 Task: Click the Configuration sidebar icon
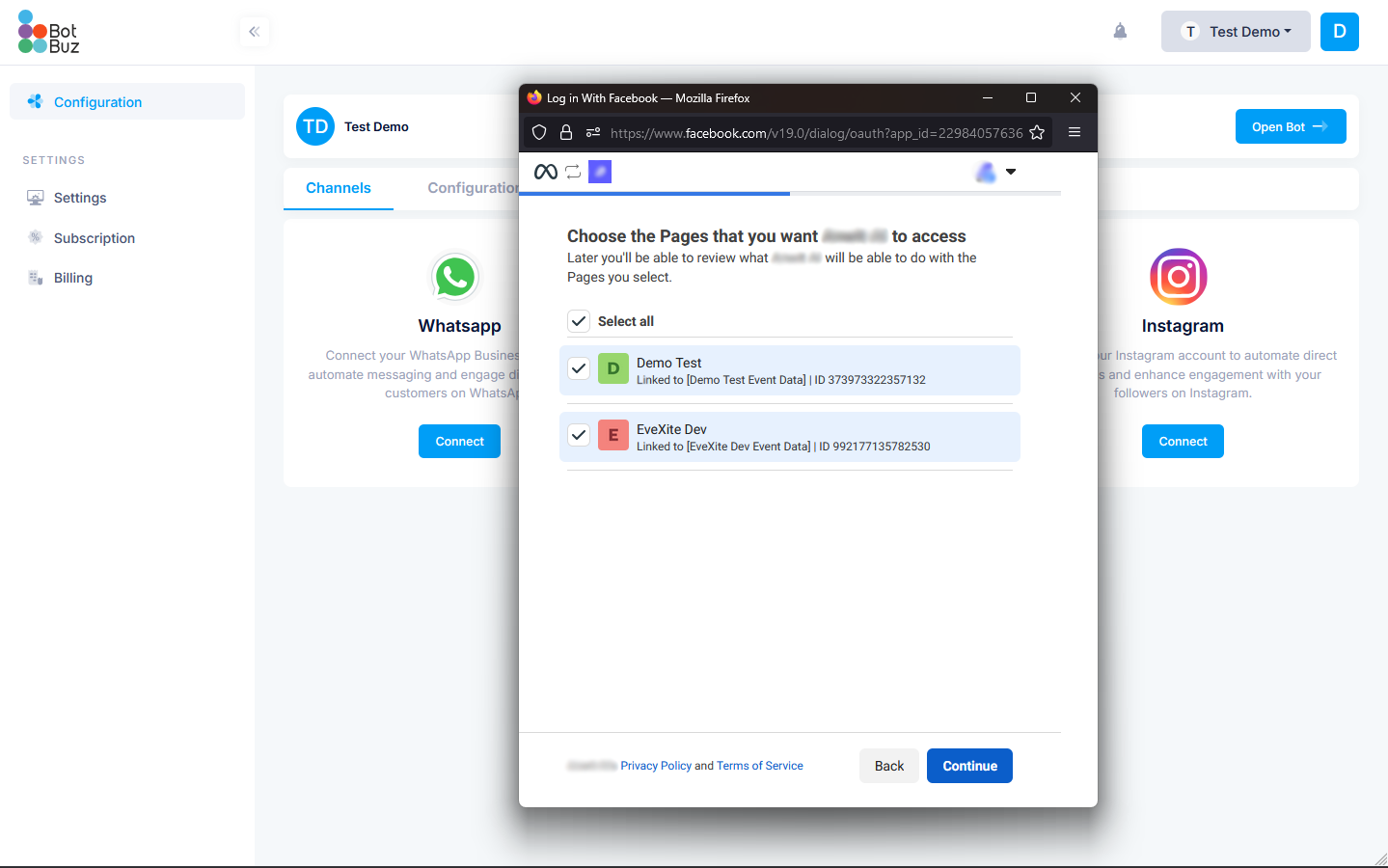point(36,101)
